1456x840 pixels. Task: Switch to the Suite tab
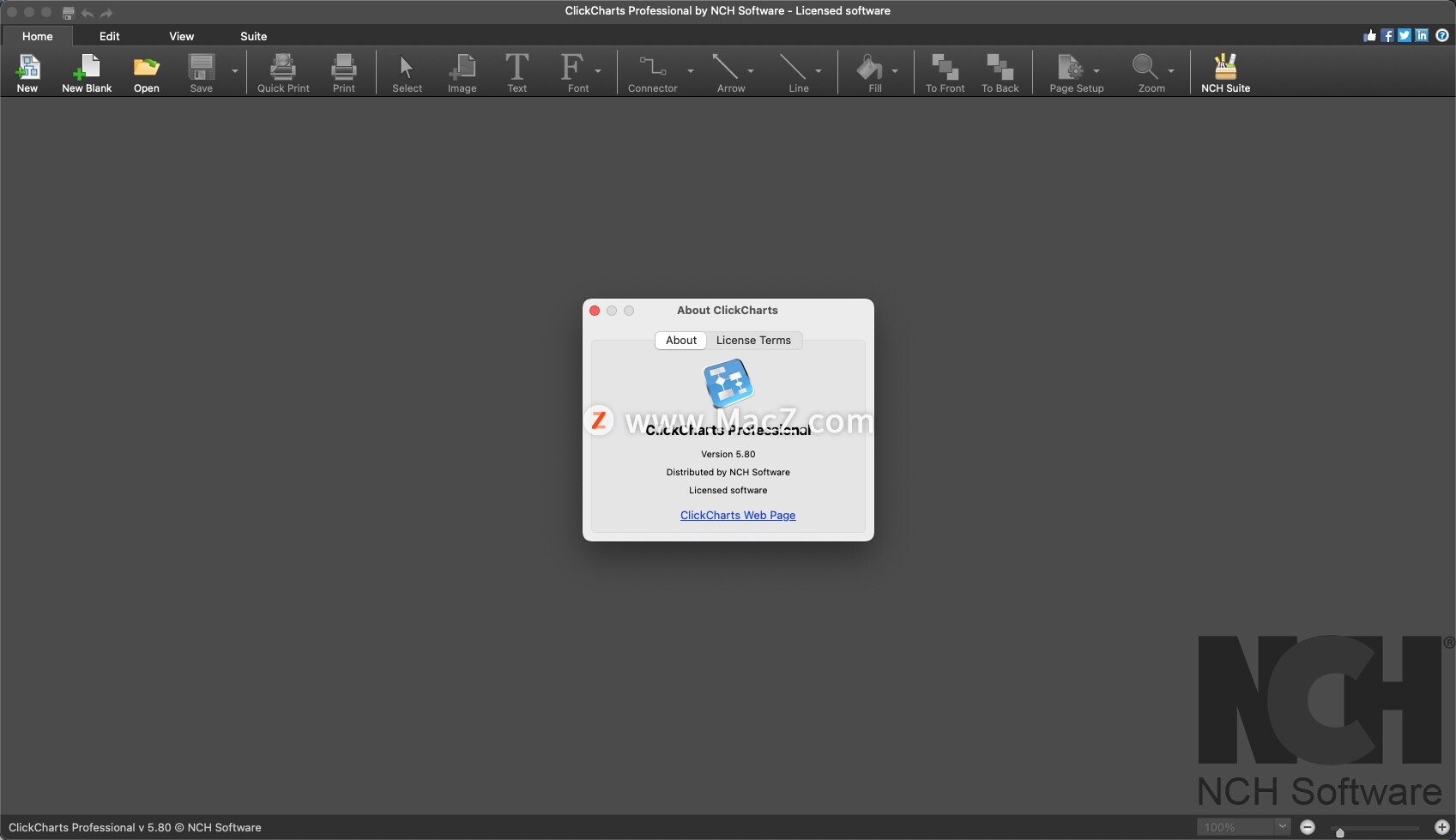coord(254,36)
